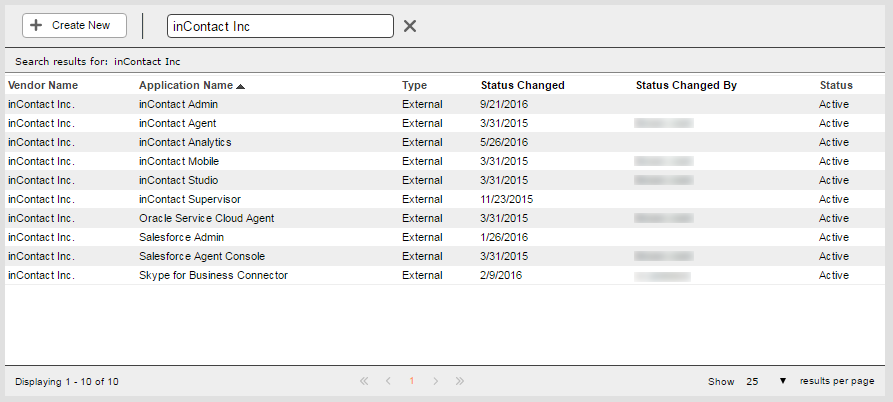Open Oracle Service Cloud Agent row

click(445, 218)
